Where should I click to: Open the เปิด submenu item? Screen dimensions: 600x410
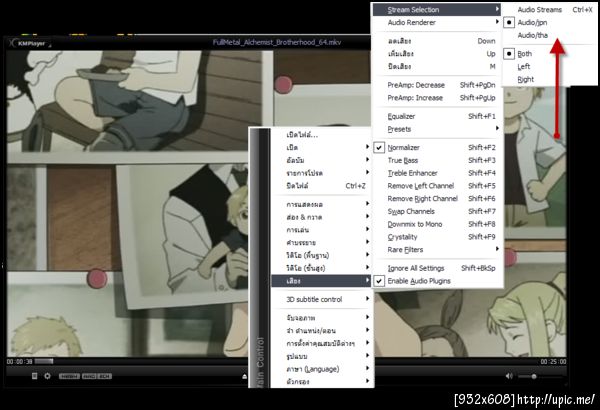321,147
